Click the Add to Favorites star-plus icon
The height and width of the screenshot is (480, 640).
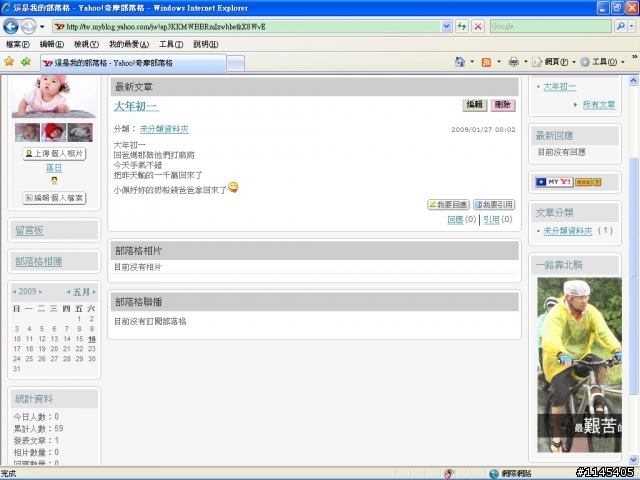26,62
